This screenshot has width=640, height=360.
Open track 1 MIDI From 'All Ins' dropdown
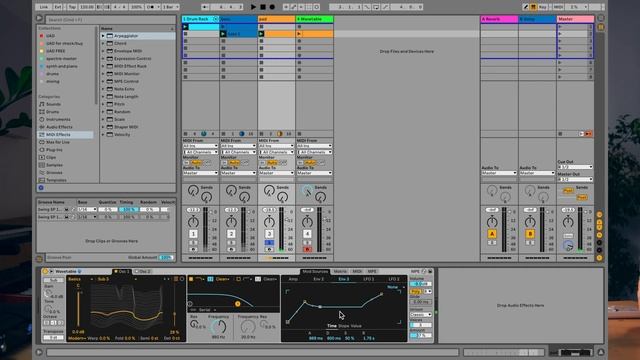(x=200, y=146)
